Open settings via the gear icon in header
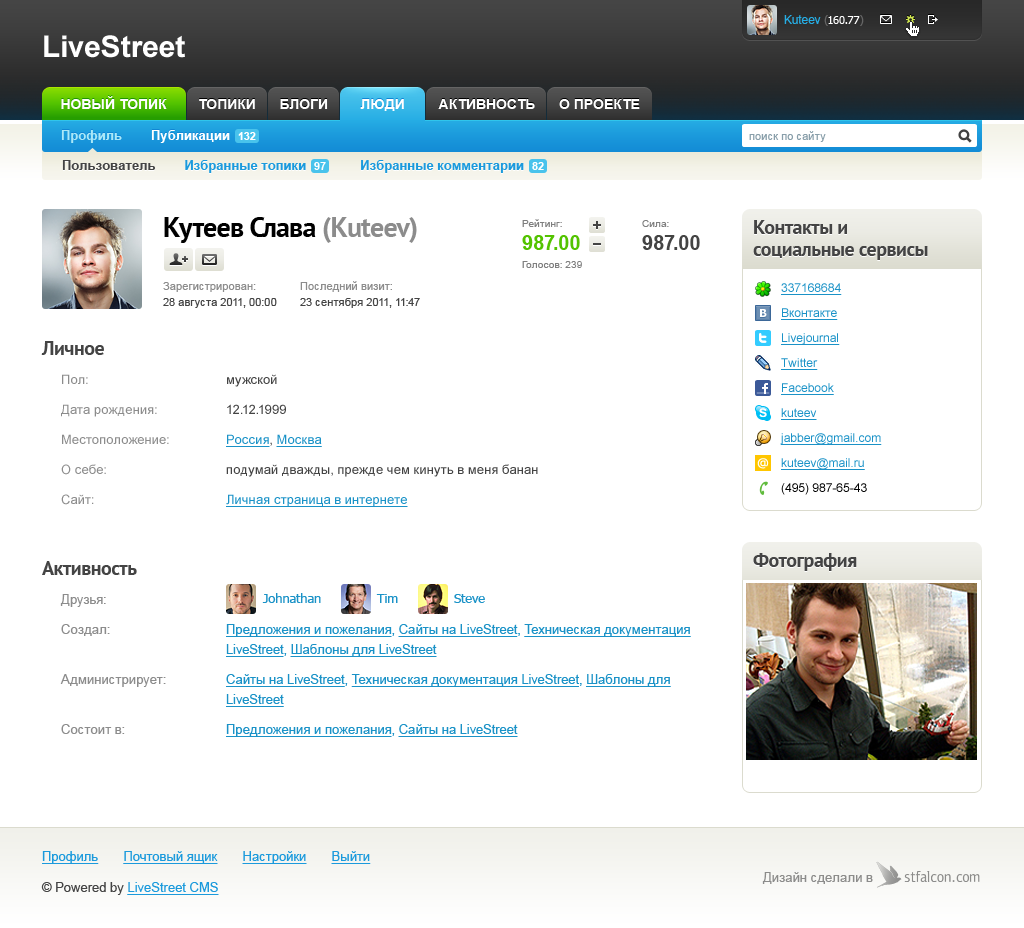This screenshot has width=1024, height=928. 910,20
